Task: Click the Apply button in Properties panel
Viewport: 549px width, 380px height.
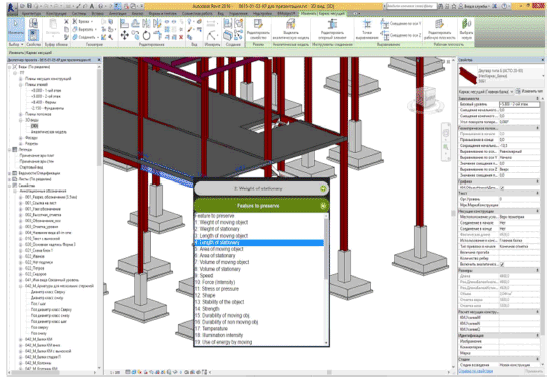Action: click(x=534, y=371)
